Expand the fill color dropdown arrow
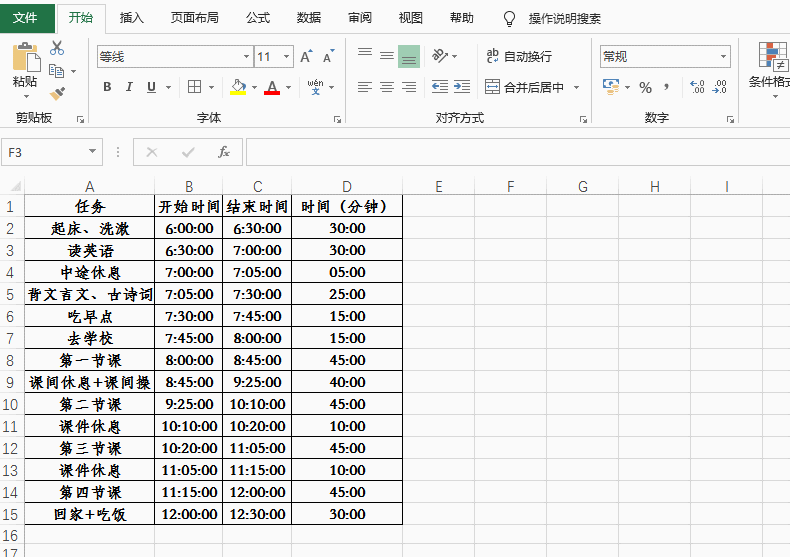 [254, 88]
